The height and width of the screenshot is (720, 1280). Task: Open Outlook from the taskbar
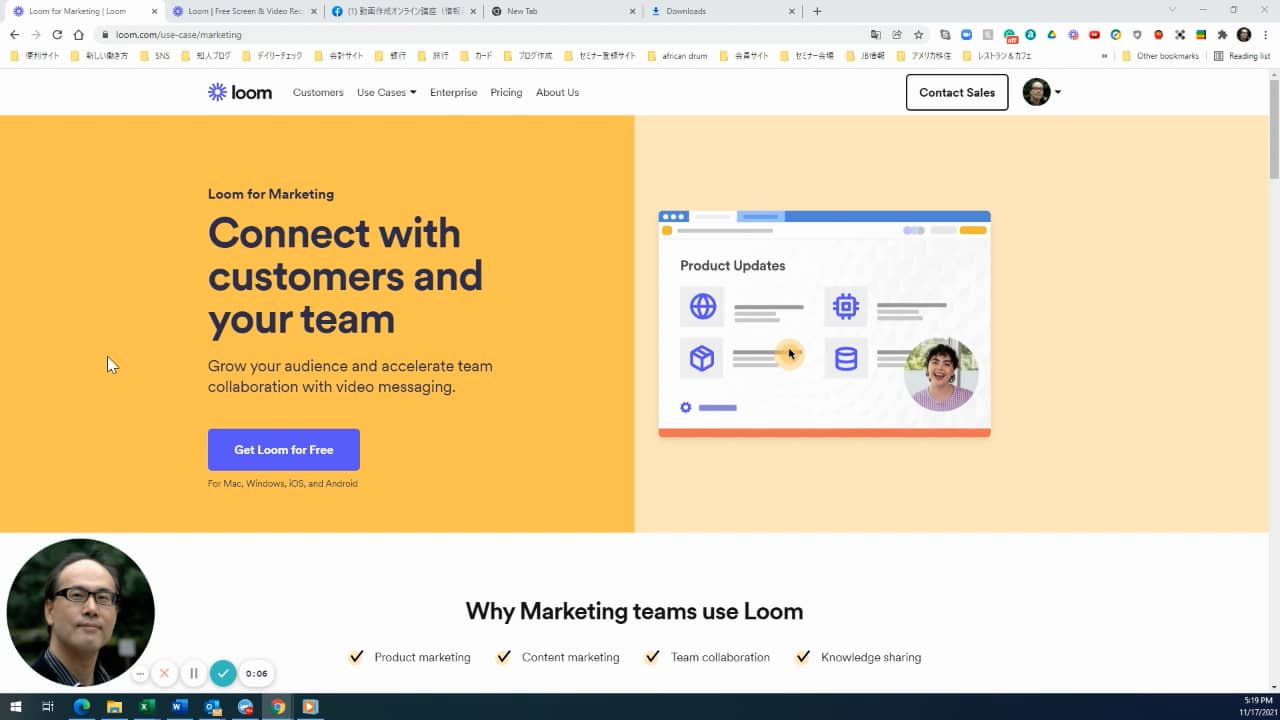coord(212,707)
